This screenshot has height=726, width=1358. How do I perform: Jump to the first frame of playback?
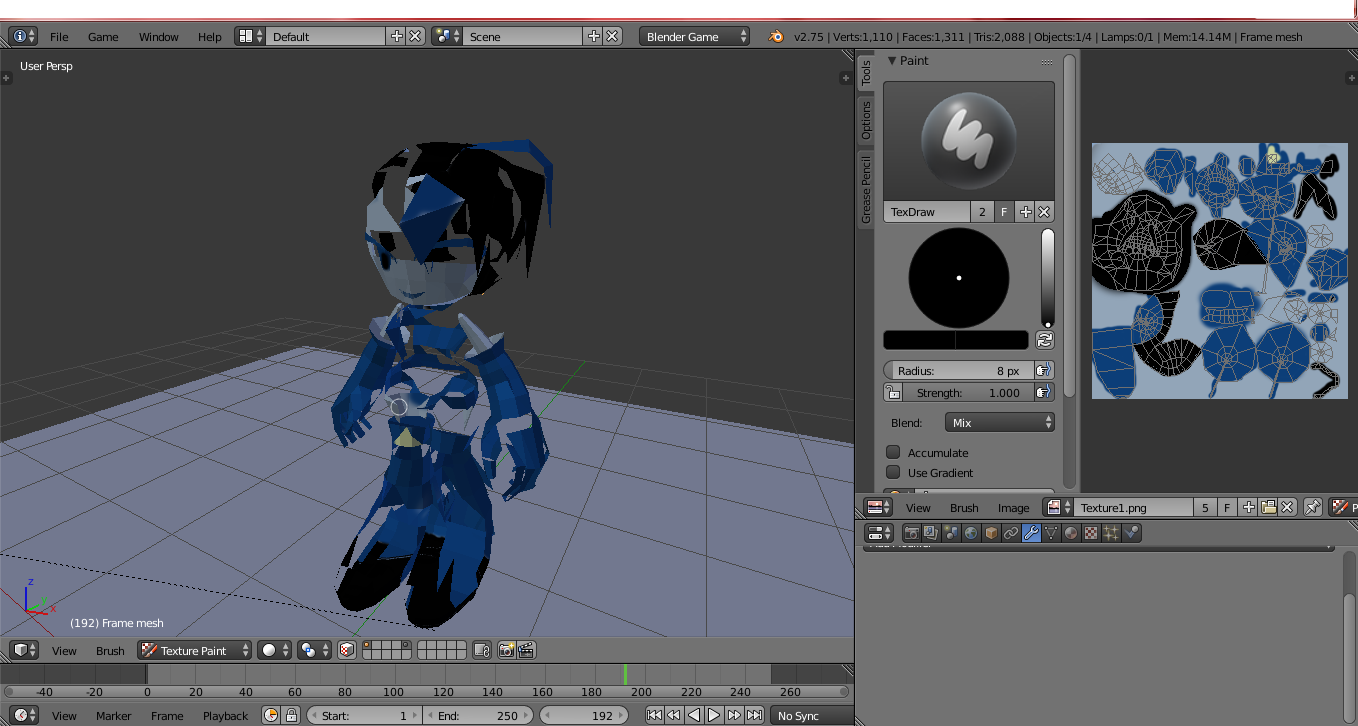[x=654, y=715]
